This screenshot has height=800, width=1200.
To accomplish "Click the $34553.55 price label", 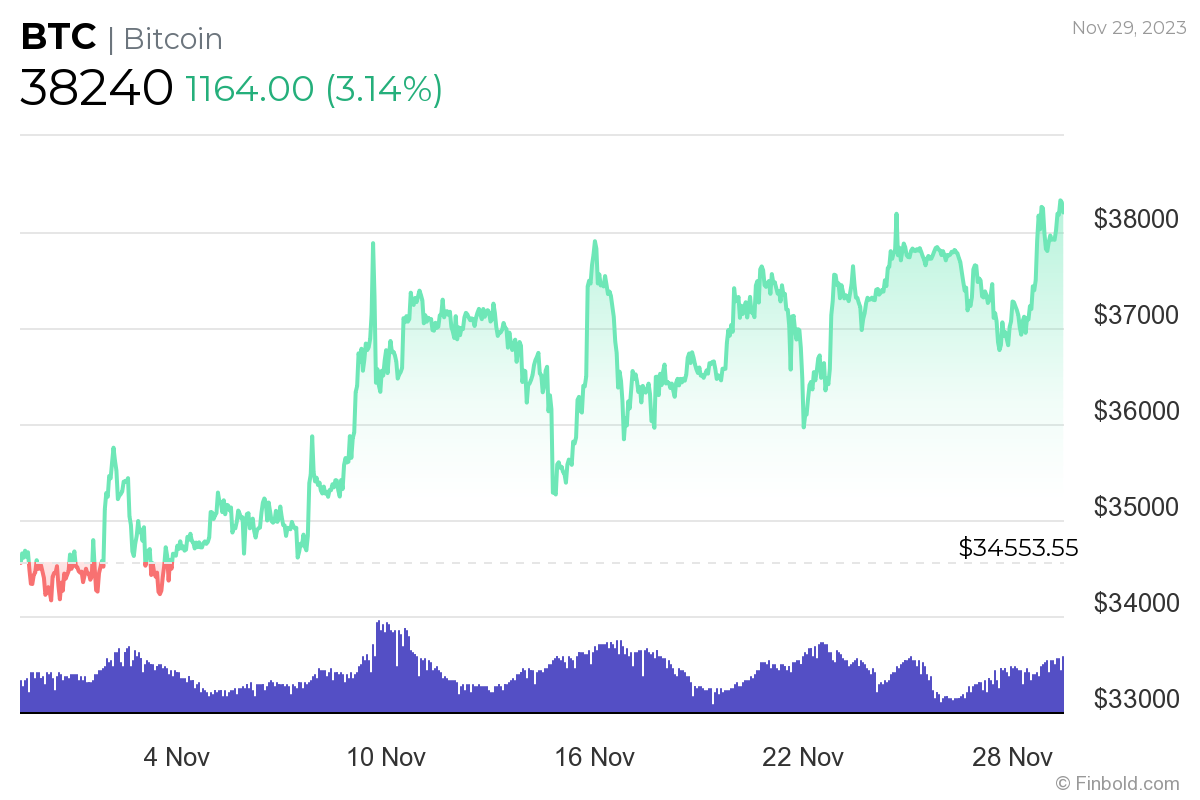I will tap(1017, 548).
